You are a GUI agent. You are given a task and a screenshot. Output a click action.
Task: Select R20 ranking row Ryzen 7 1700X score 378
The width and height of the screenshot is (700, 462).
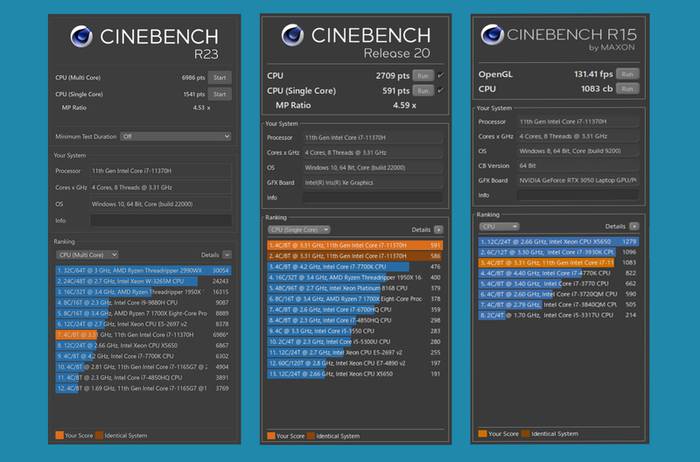tap(355, 299)
